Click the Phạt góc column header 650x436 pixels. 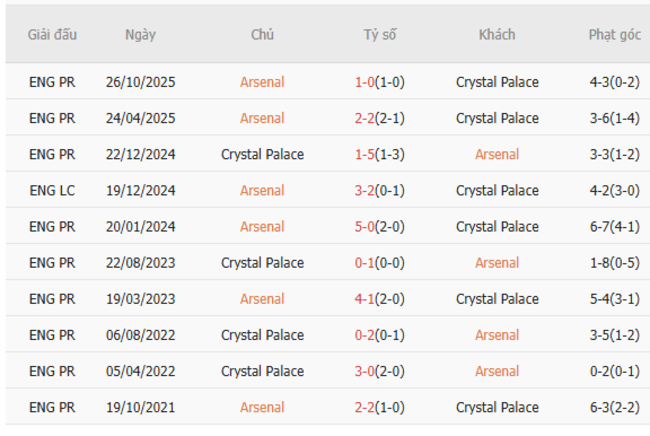click(614, 34)
